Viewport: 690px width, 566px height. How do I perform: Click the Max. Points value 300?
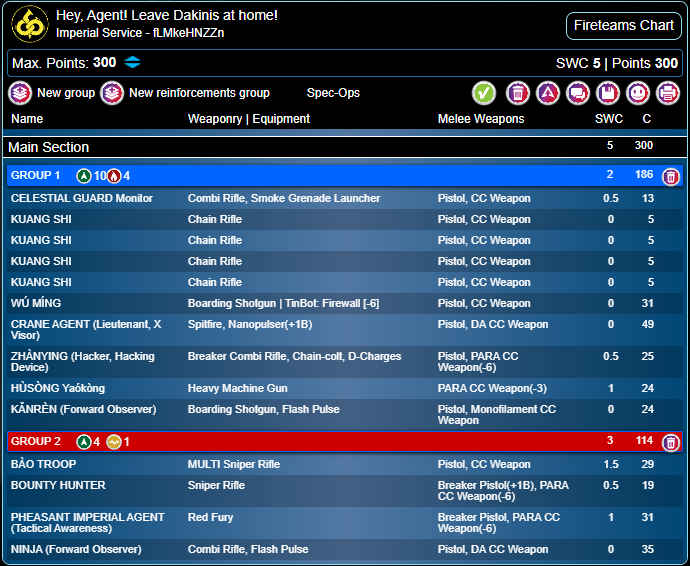[x=104, y=62]
